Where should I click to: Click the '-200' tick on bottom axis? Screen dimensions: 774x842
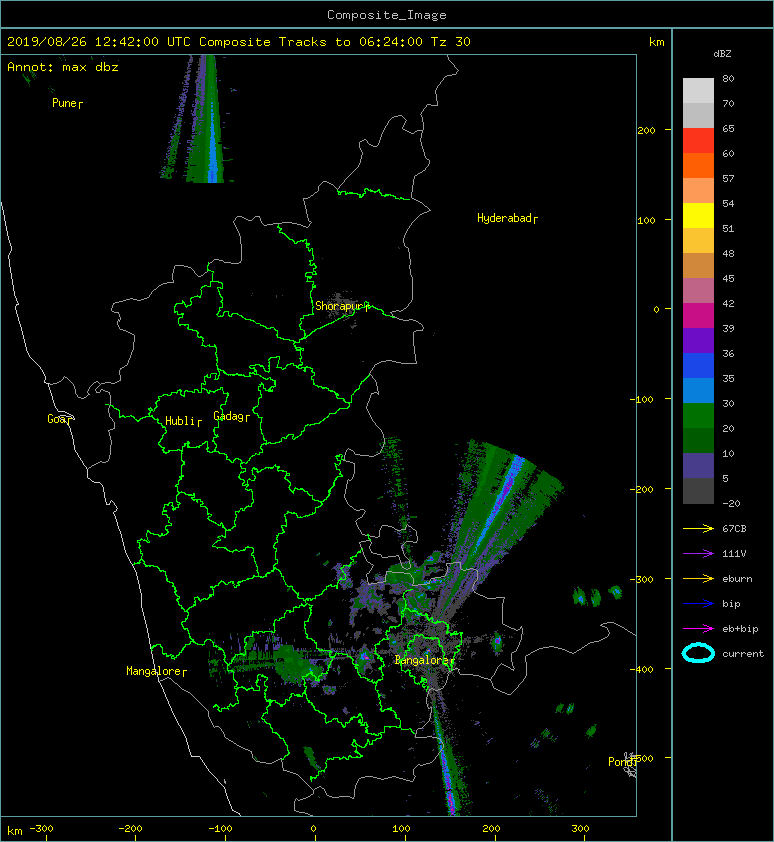pyautogui.click(x=130, y=829)
